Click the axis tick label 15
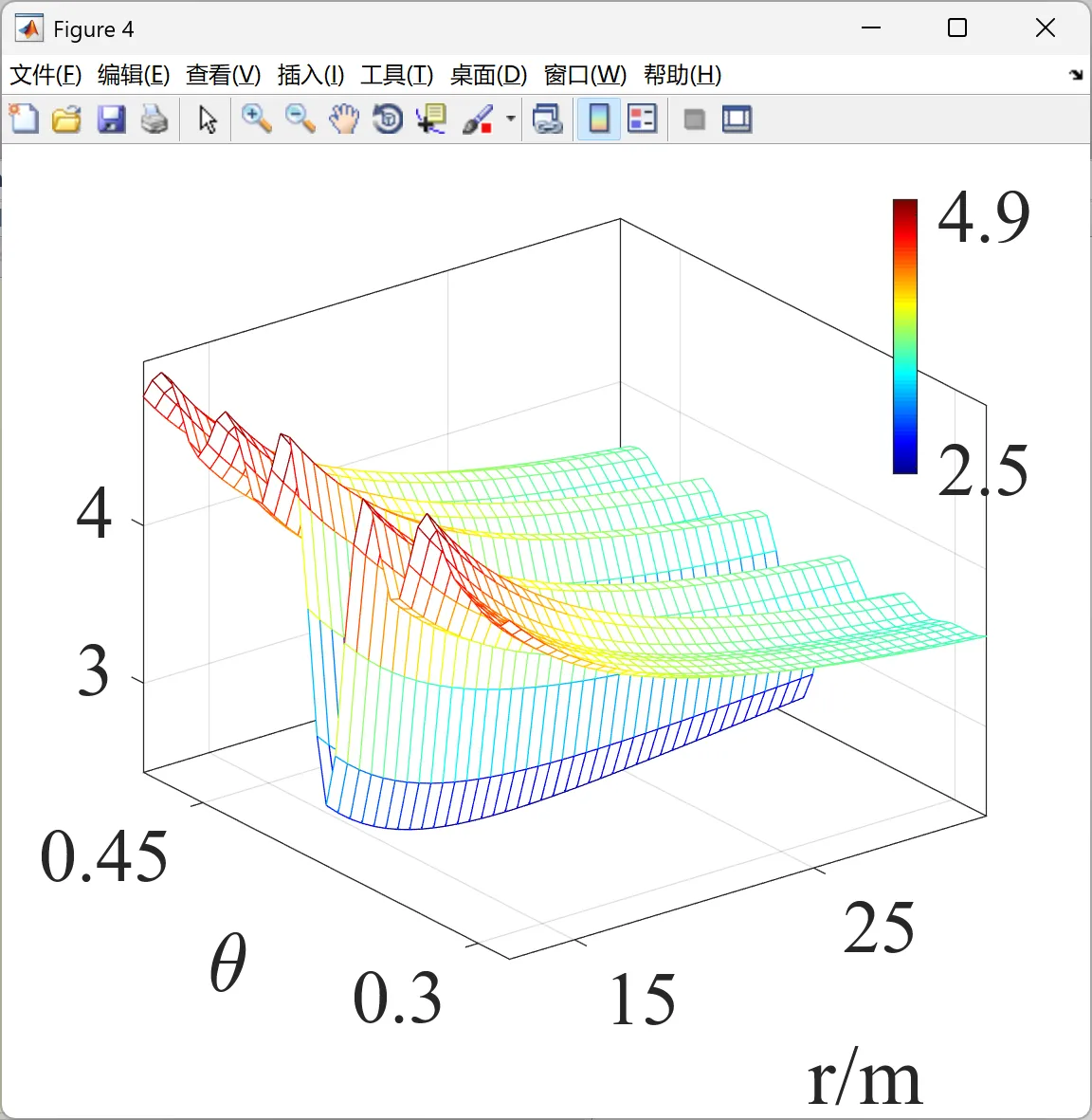1092x1120 pixels. point(643,1000)
